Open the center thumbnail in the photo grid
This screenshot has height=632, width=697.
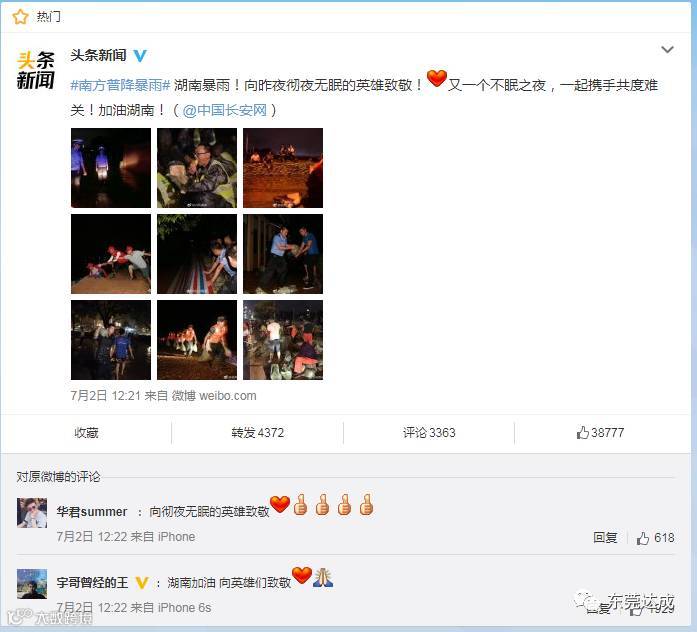[x=197, y=254]
